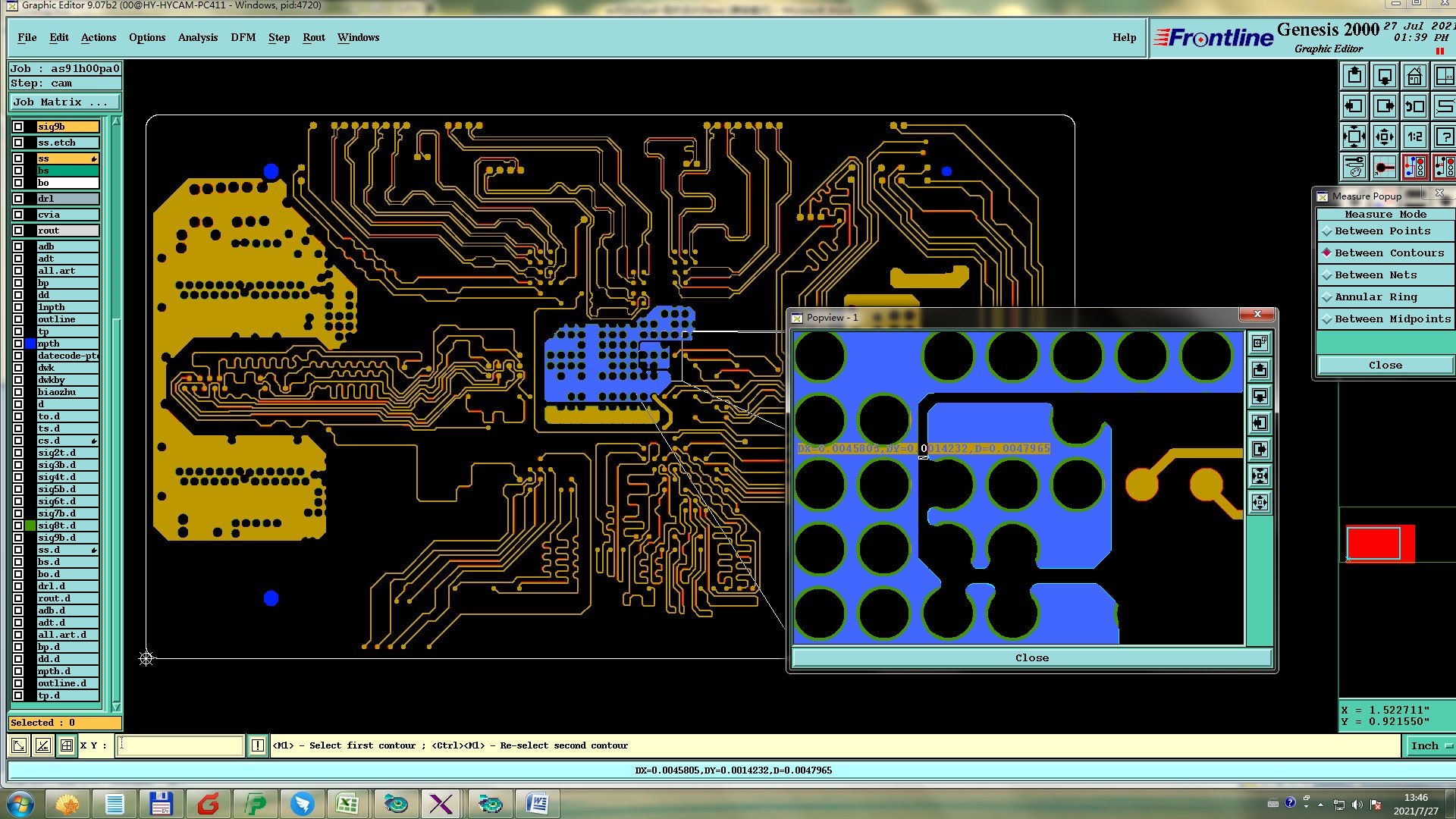Click the layer list scroll-down arrow
The image size is (1456, 819).
[116, 706]
